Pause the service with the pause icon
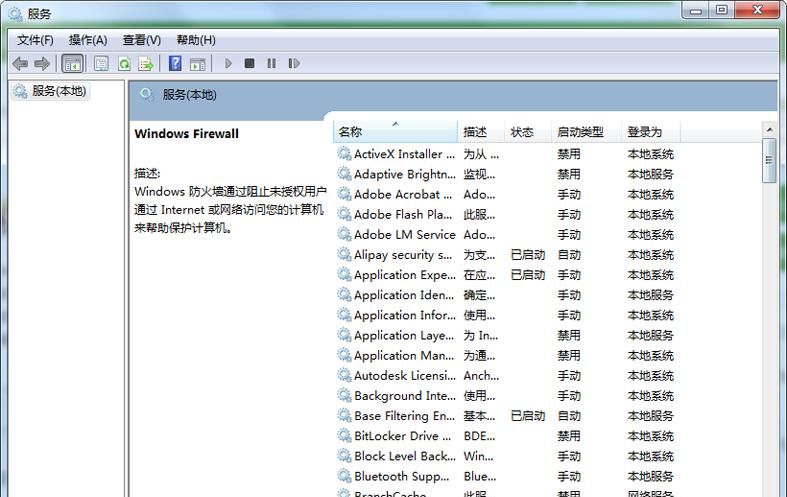The width and height of the screenshot is (787, 497). [272, 63]
